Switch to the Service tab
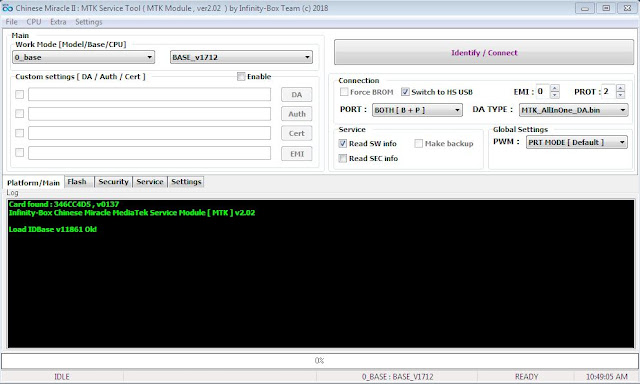This screenshot has height=384, width=640. pos(150,182)
